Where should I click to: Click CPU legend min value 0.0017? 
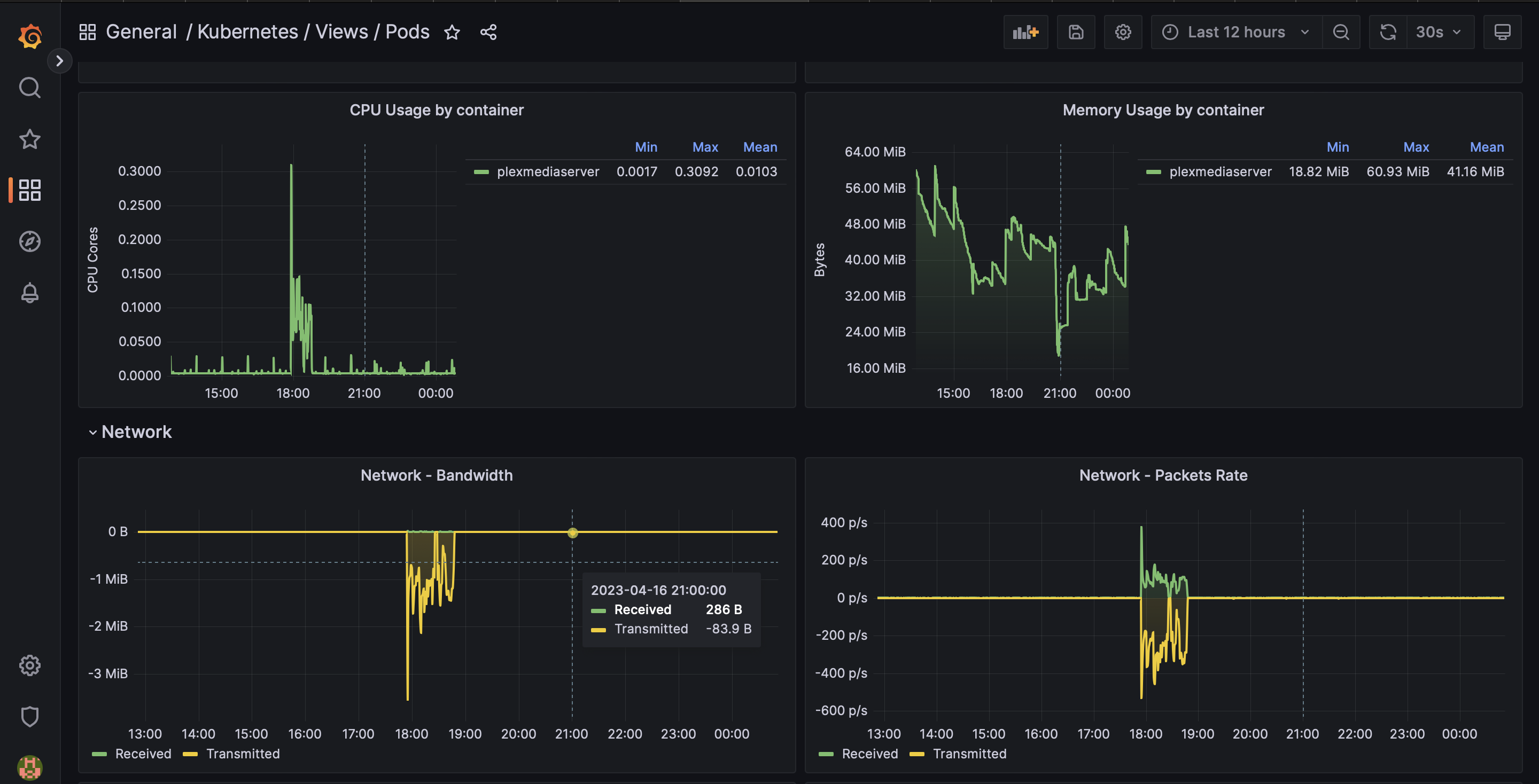coord(637,172)
